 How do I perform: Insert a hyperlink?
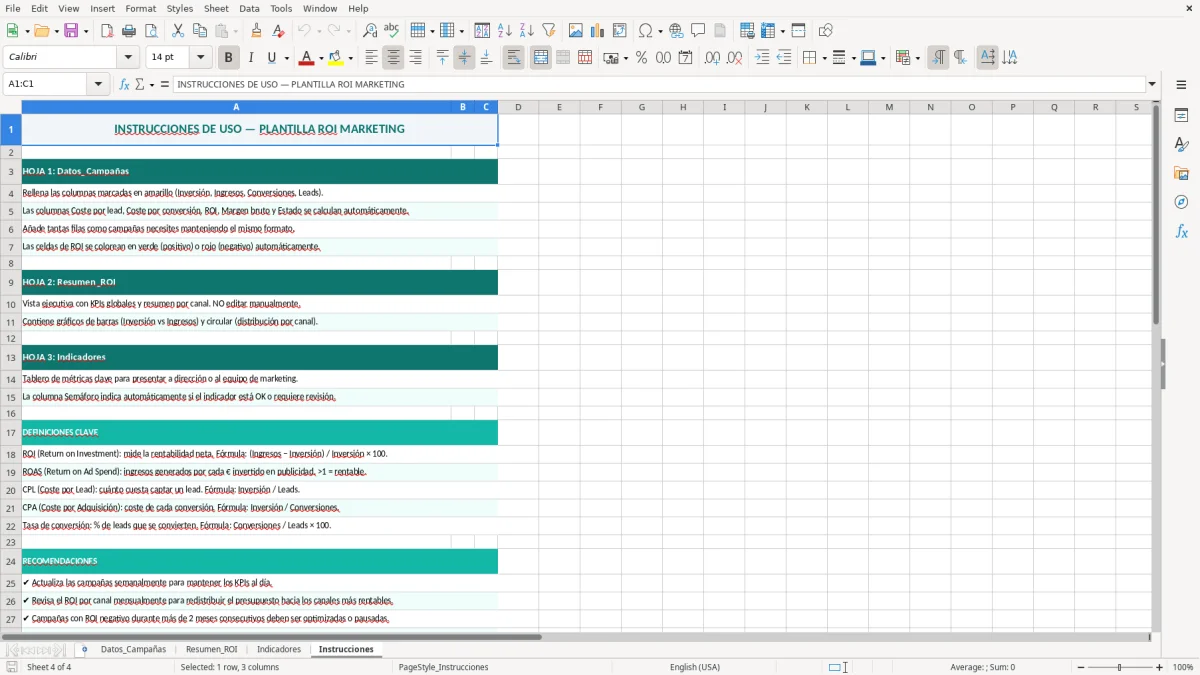click(x=676, y=31)
